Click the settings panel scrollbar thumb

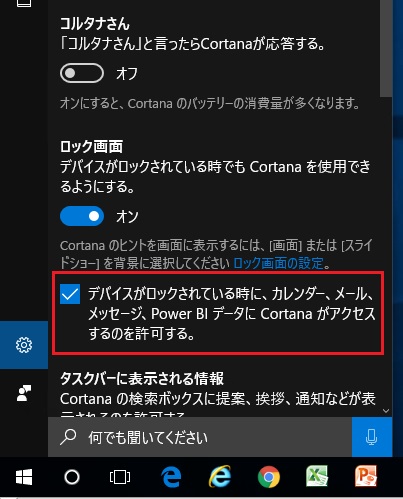pyautogui.click(x=386, y=48)
